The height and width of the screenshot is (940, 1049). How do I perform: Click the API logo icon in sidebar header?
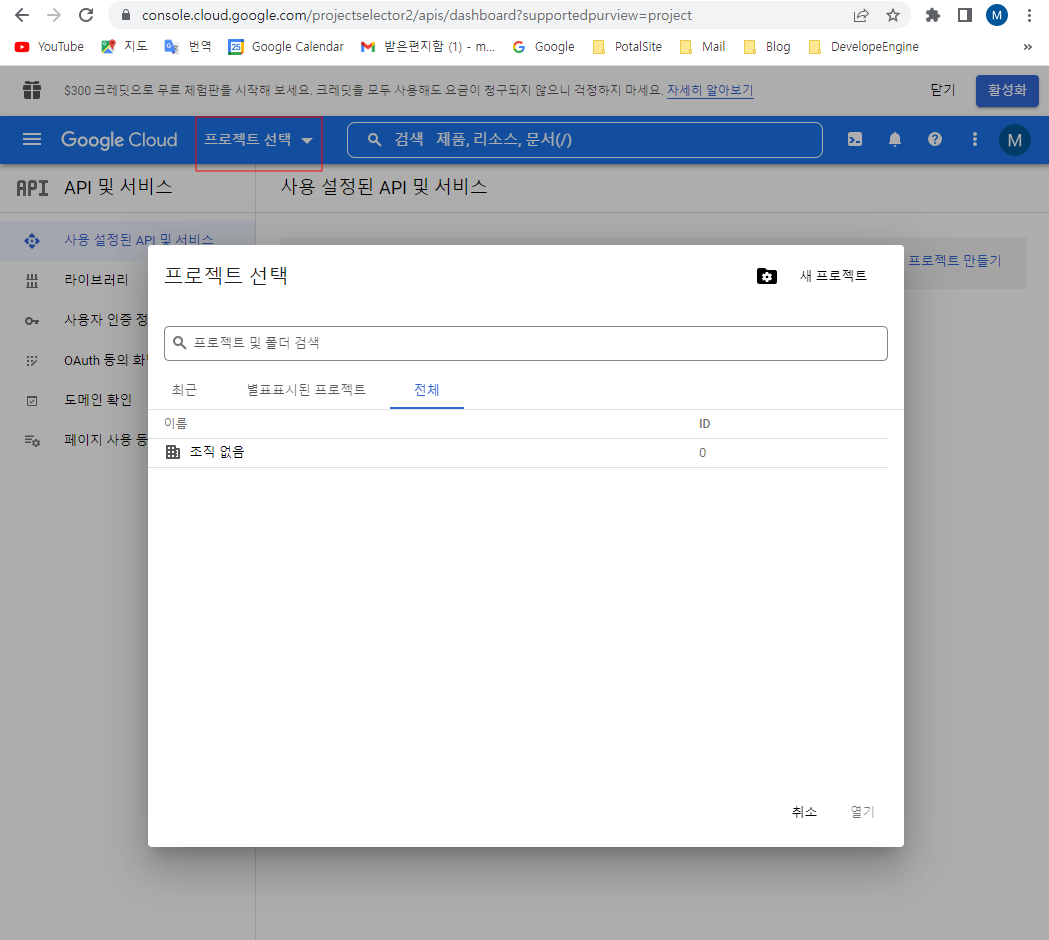coord(32,188)
